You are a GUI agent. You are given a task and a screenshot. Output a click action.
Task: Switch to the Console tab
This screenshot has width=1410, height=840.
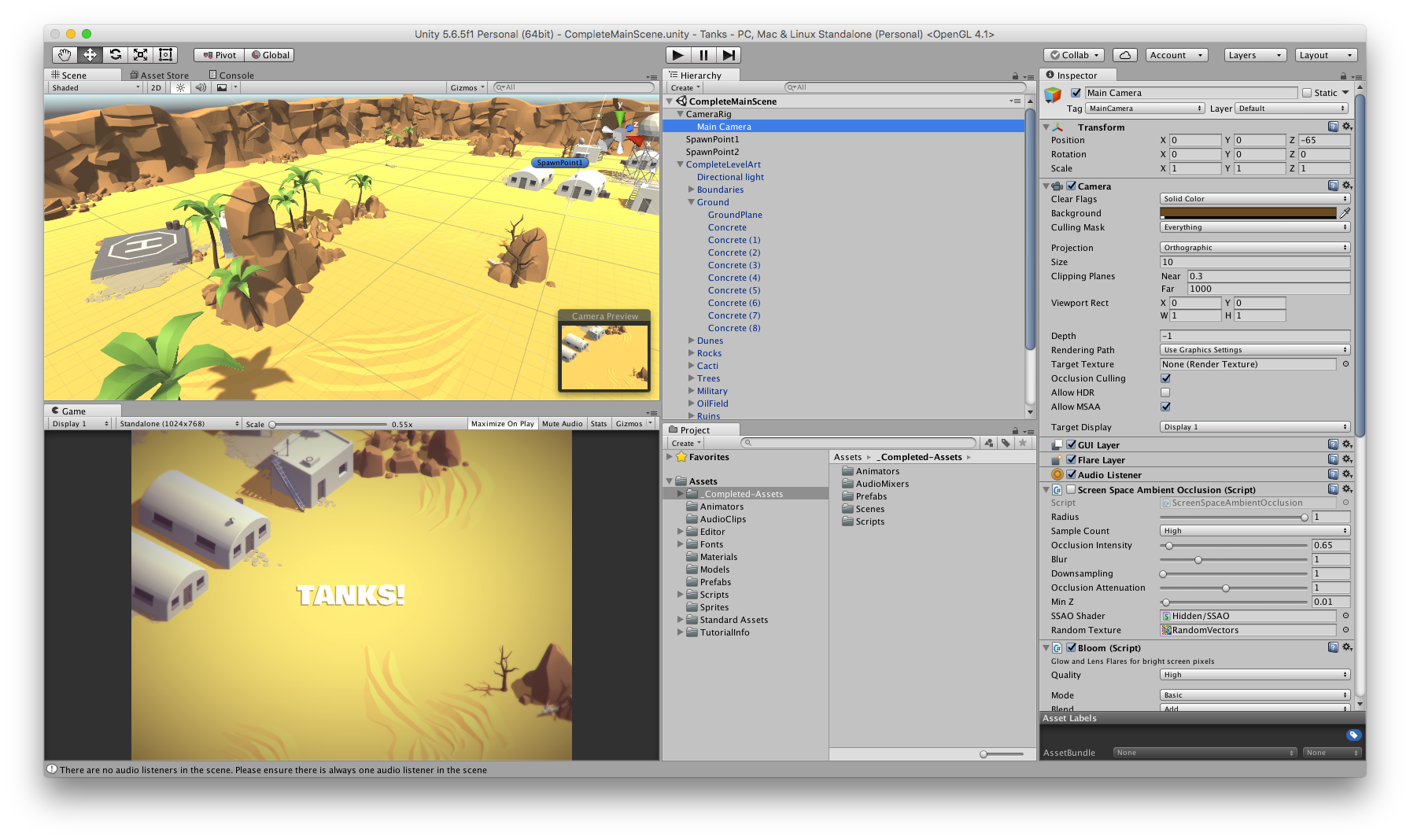[x=231, y=76]
